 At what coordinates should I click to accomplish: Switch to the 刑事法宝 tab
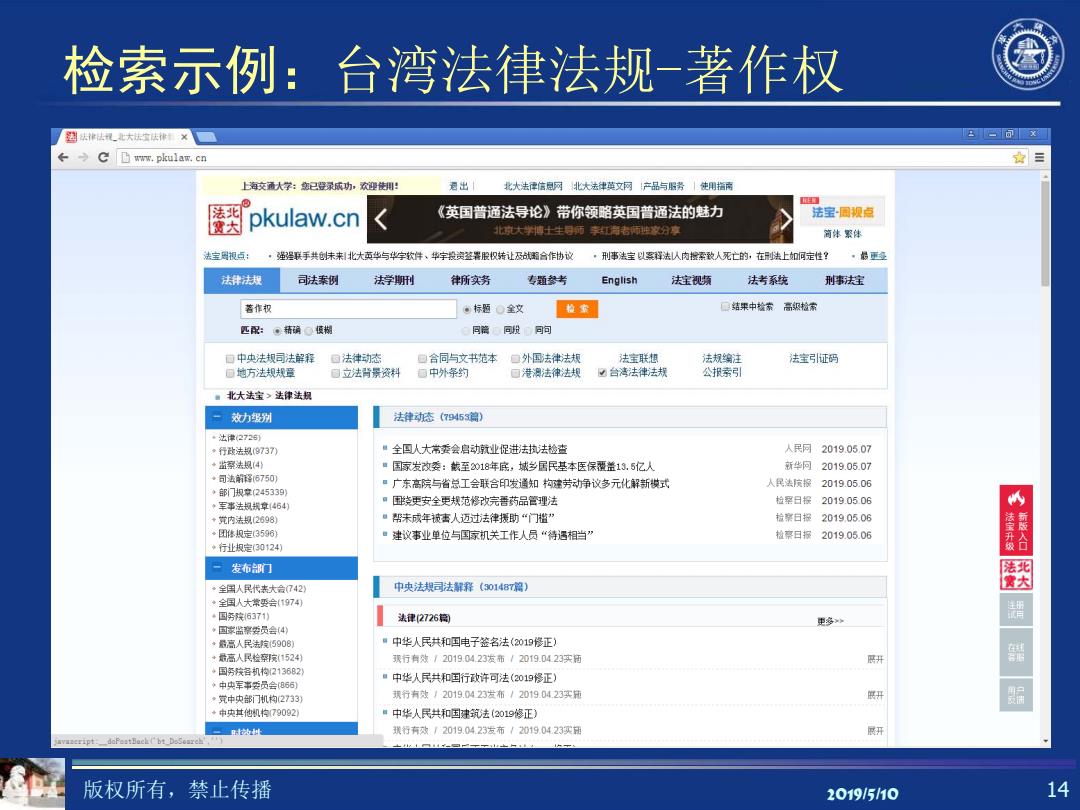tap(844, 280)
